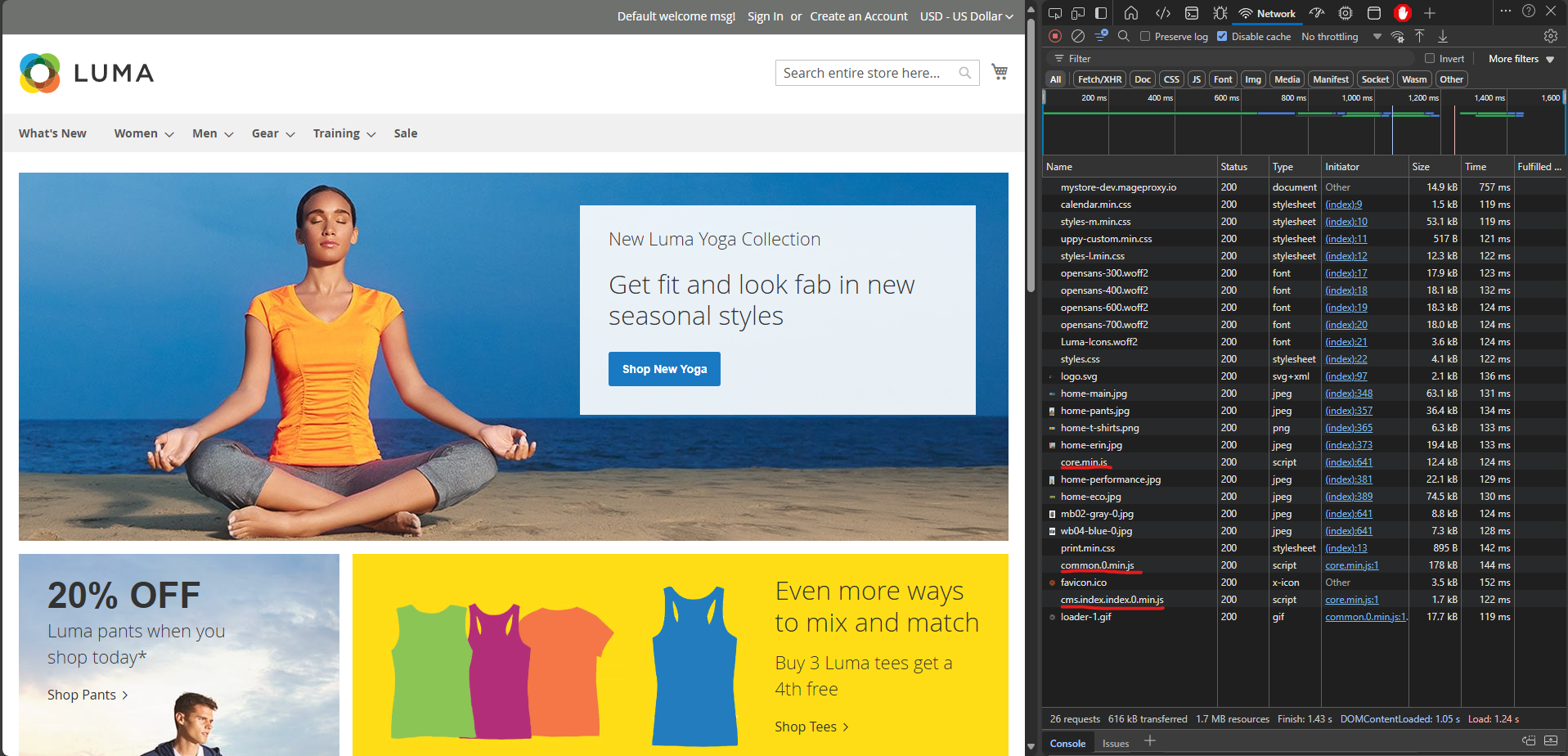Image resolution: width=1568 pixels, height=756 pixels.
Task: Click in the store search field
Action: 867,73
